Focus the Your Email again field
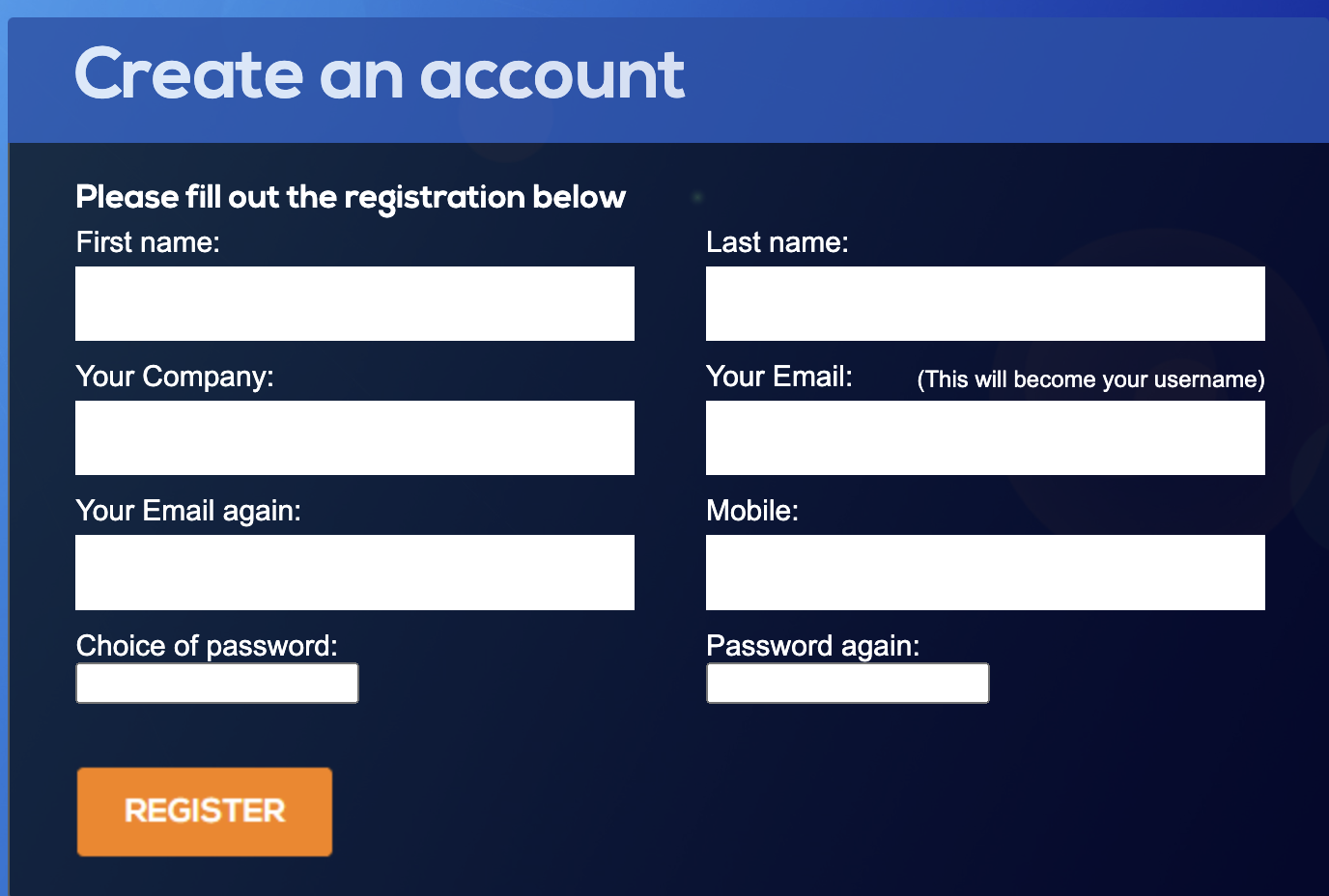 point(354,572)
